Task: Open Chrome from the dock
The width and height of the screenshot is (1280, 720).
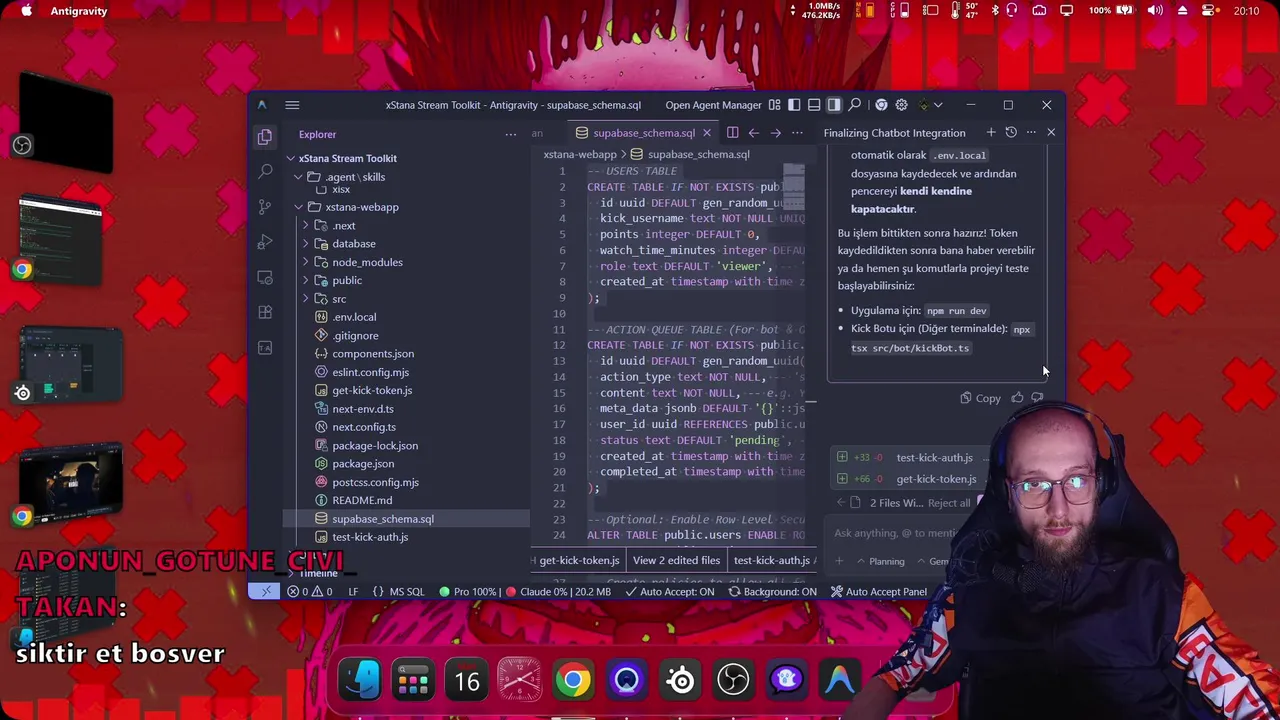Action: 573,681
